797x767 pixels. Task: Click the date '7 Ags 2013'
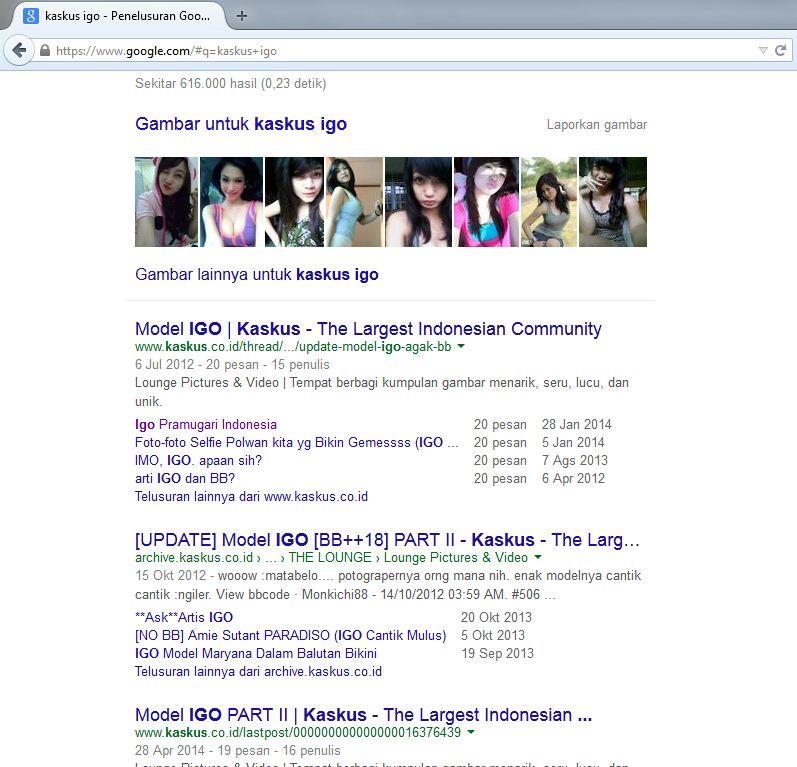574,461
